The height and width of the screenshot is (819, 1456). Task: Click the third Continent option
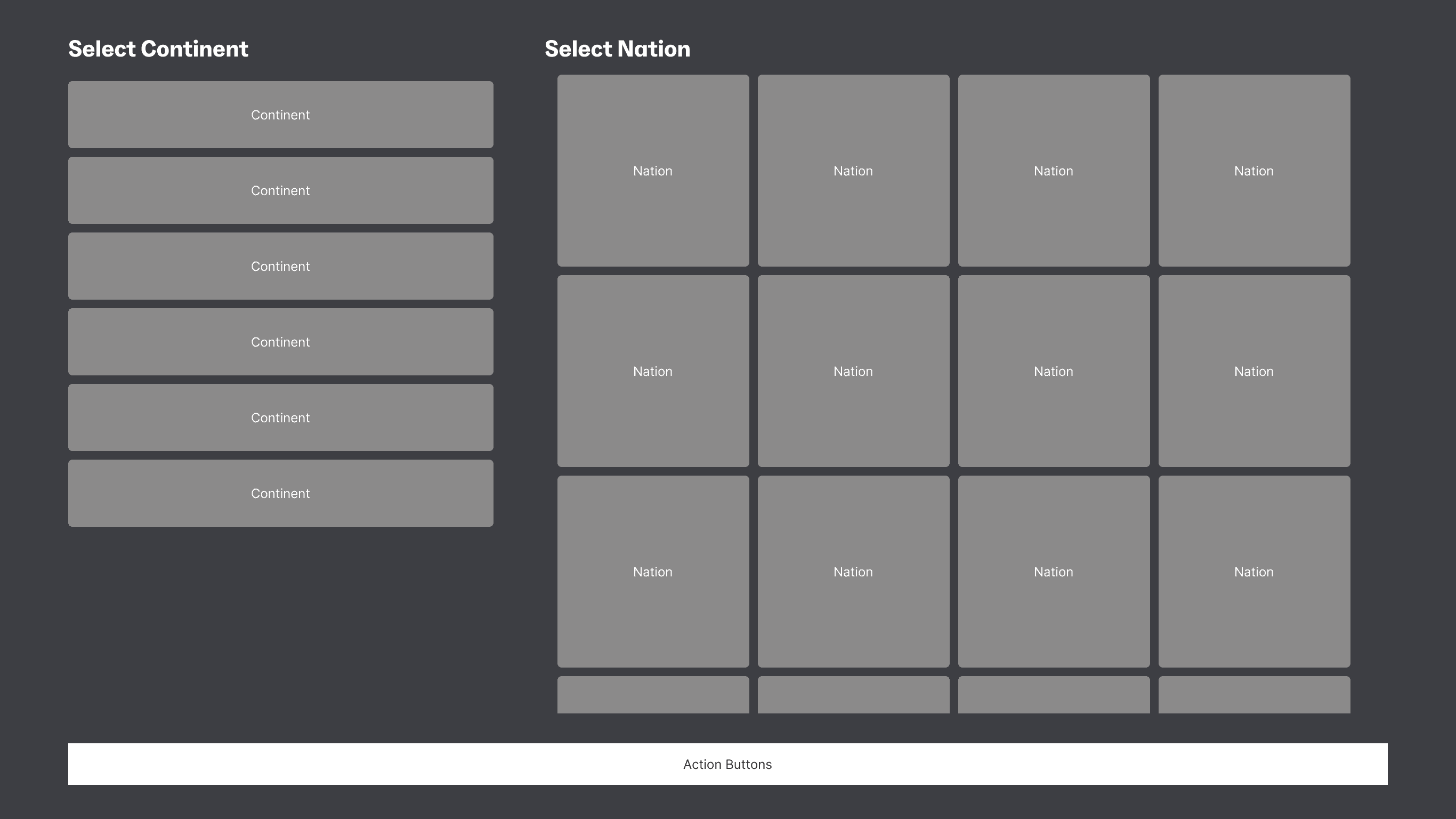point(280,267)
